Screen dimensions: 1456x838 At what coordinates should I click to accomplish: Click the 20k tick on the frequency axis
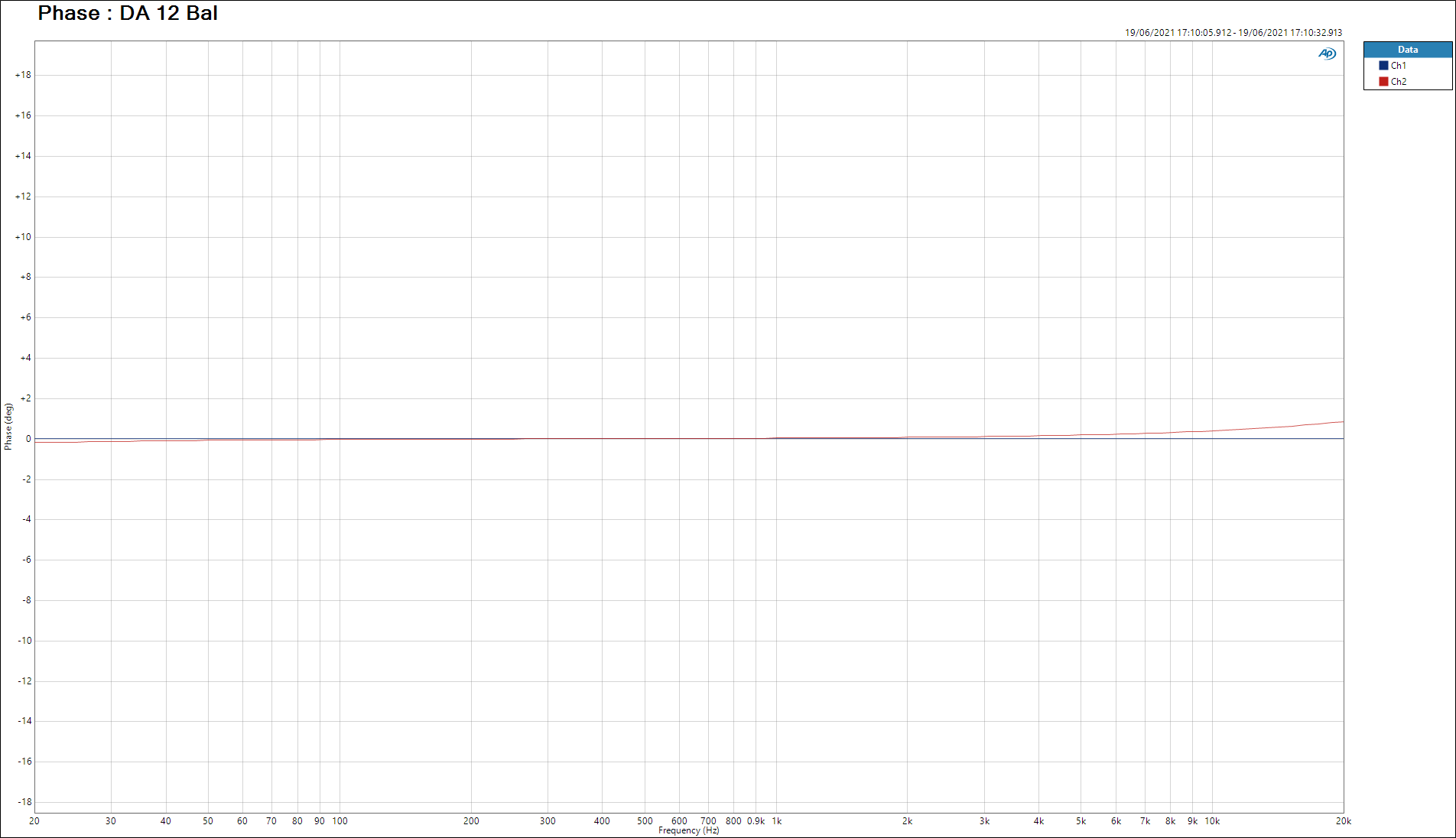click(1343, 821)
